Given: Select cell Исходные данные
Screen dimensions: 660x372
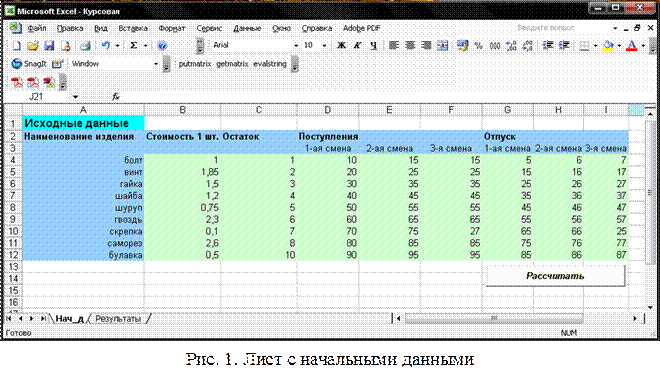Looking at the screenshot, I should (x=83, y=123).
